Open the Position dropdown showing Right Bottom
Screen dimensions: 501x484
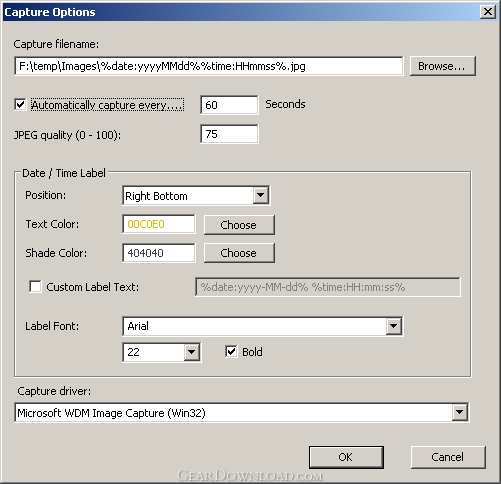(260, 195)
